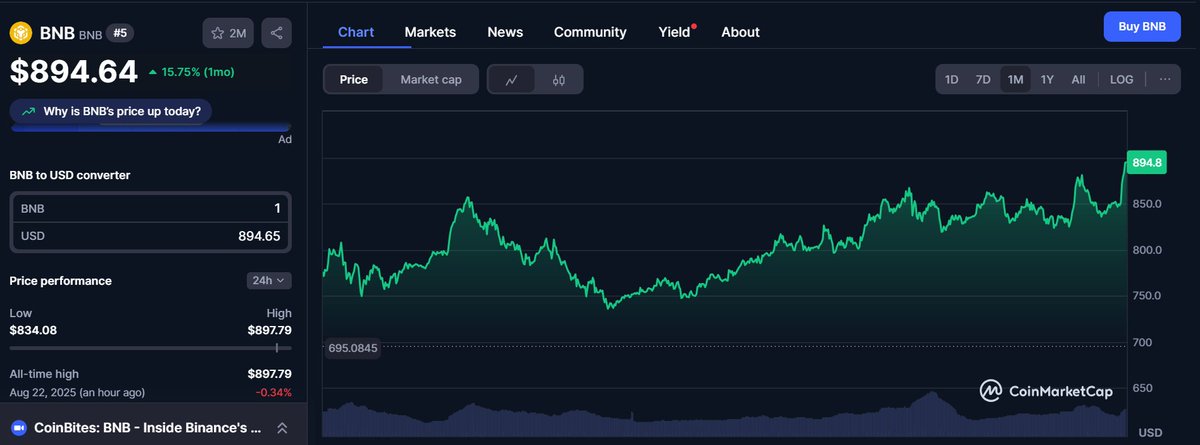Viewport: 1200px width, 445px height.
Task: Open CoinBites: BNB - Inside Binance's link
Action: [148, 427]
